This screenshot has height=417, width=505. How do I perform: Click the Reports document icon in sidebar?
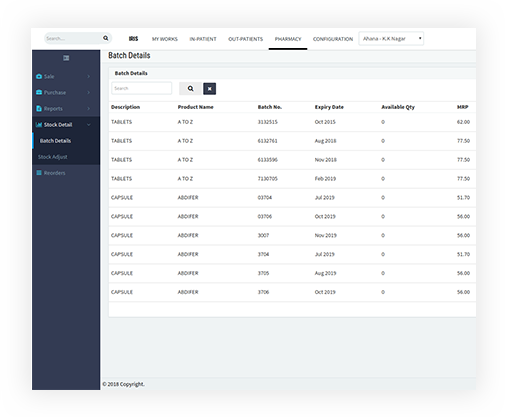pyautogui.click(x=39, y=109)
